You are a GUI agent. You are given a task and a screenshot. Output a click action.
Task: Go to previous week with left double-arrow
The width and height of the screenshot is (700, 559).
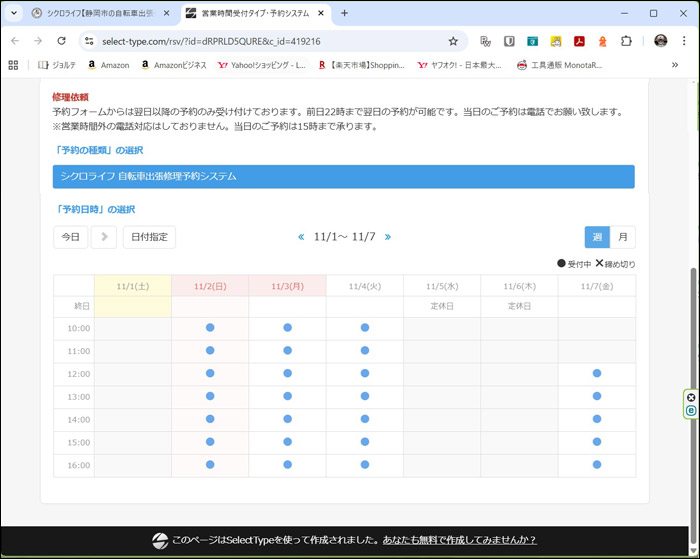301,237
